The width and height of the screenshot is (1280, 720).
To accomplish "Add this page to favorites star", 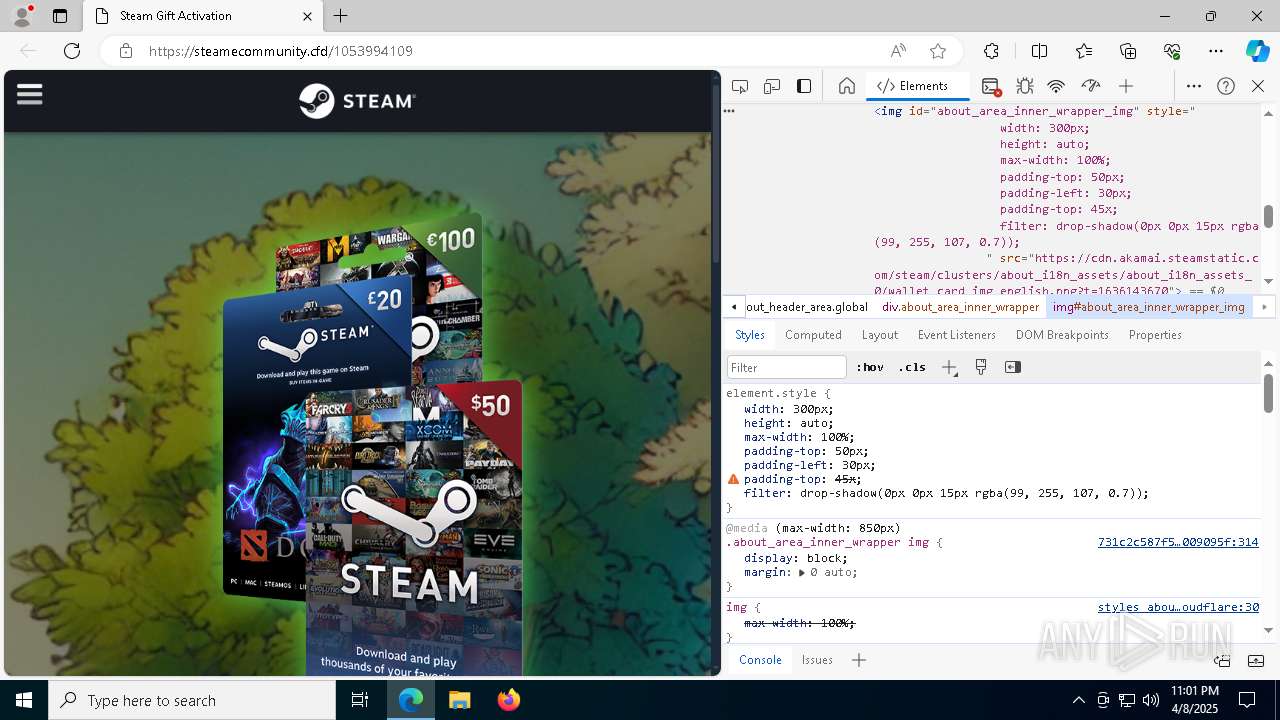I will click(x=938, y=51).
